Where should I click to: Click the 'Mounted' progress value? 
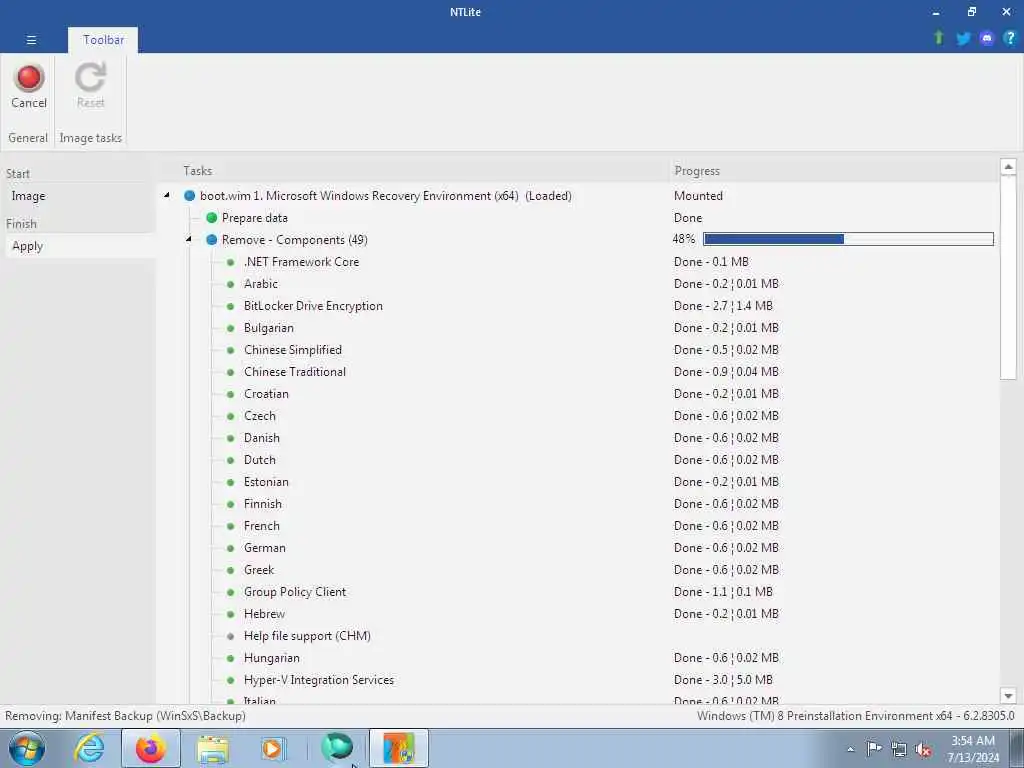(x=698, y=196)
